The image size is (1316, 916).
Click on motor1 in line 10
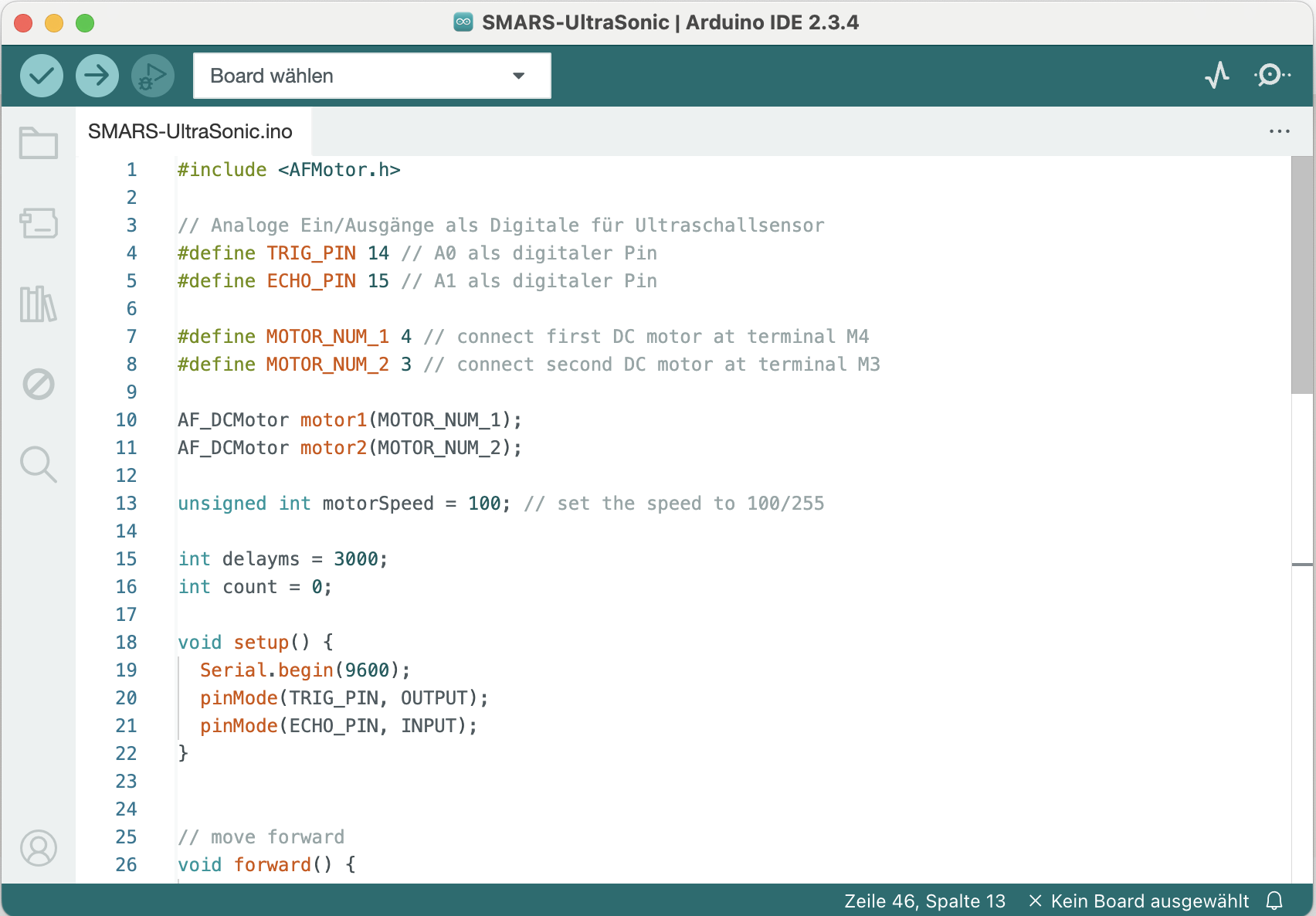coord(334,420)
